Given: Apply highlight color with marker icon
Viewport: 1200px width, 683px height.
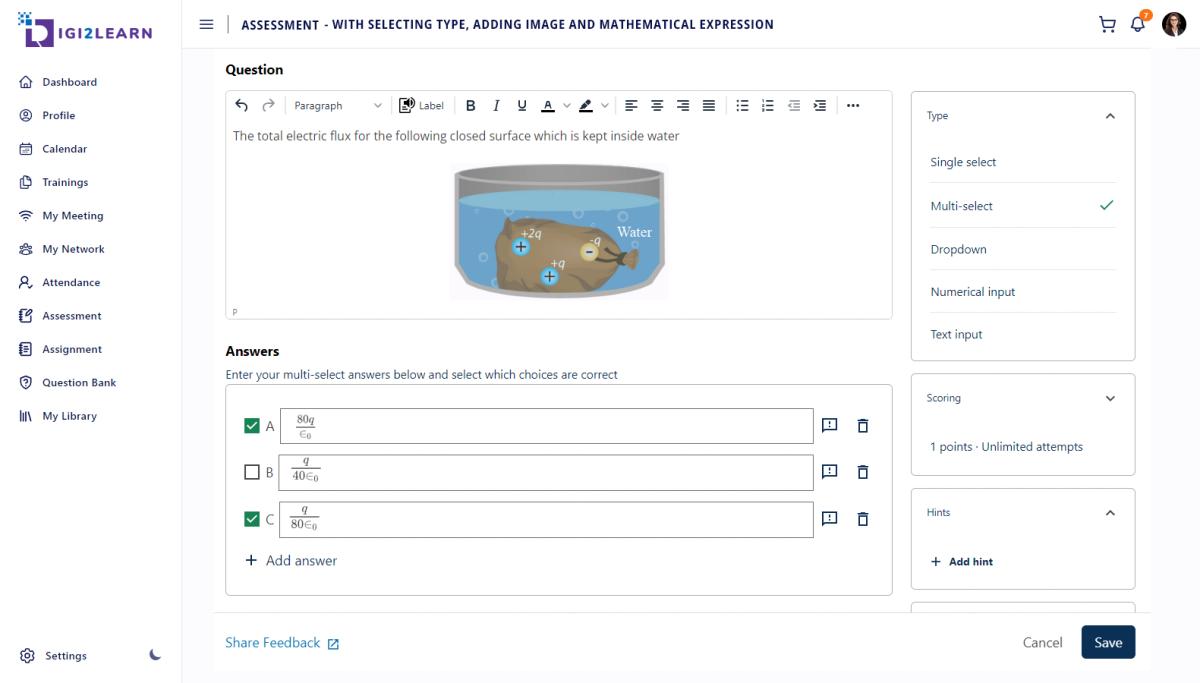Looking at the screenshot, I should (586, 105).
